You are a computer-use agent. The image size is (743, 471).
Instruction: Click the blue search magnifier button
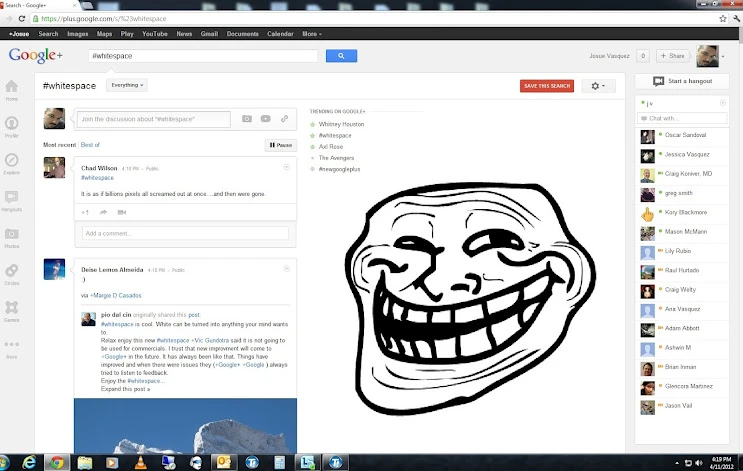tap(341, 56)
